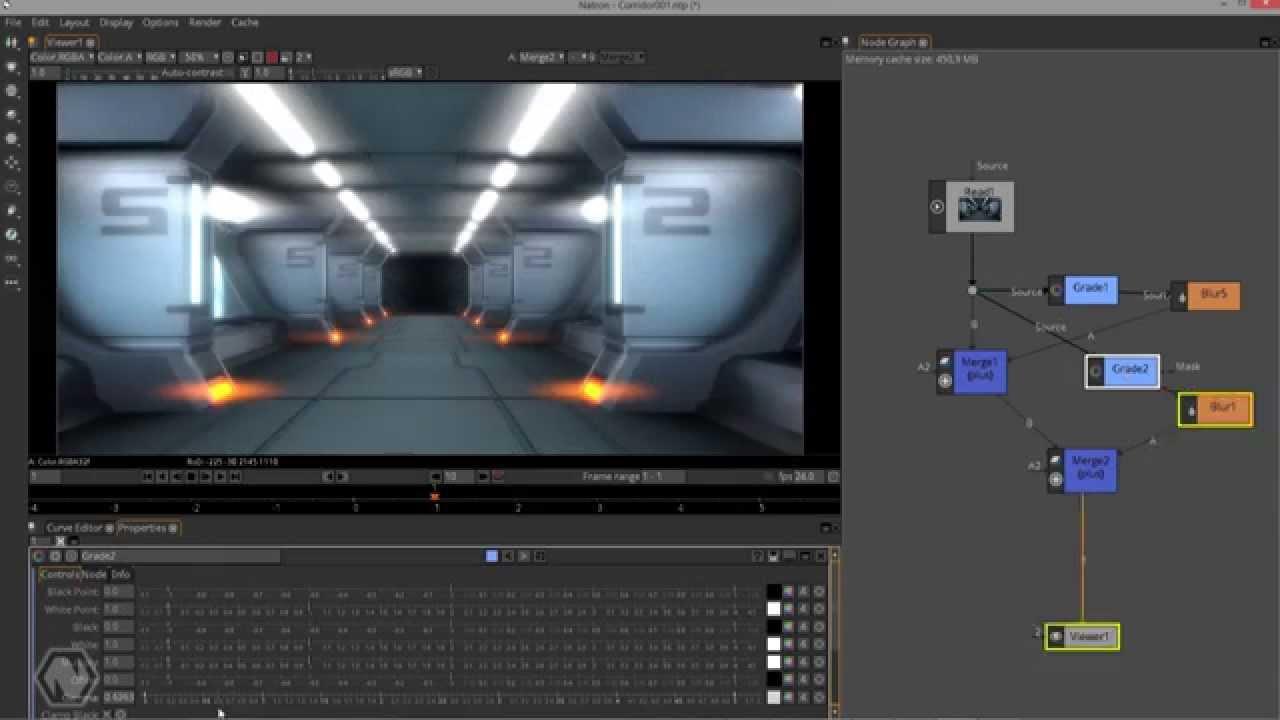Select the Read1 node in the node graph

[980, 205]
